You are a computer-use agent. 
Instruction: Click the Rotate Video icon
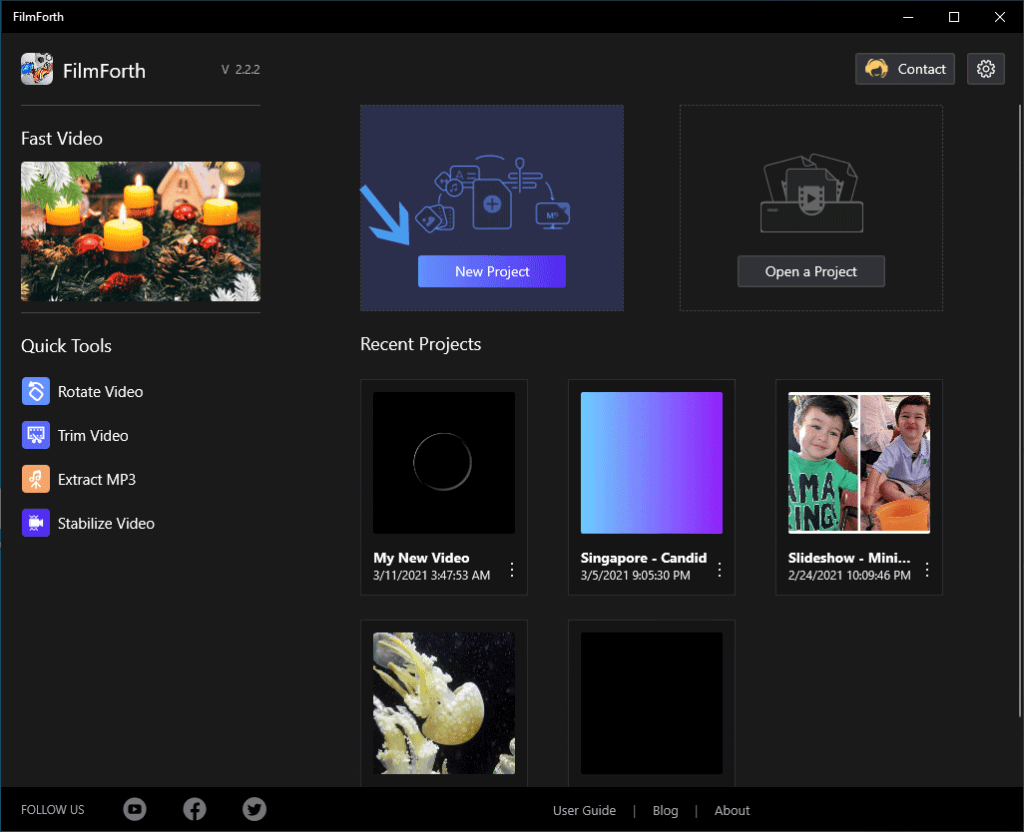pyautogui.click(x=35, y=391)
